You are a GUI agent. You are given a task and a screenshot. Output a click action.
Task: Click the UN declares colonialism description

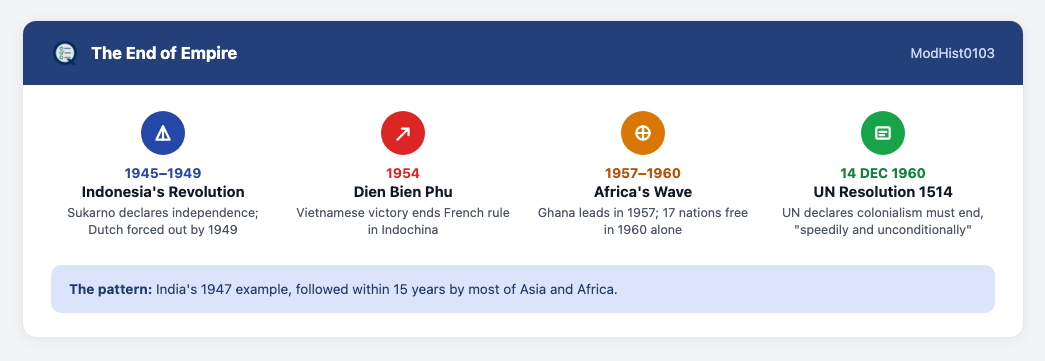(x=882, y=222)
